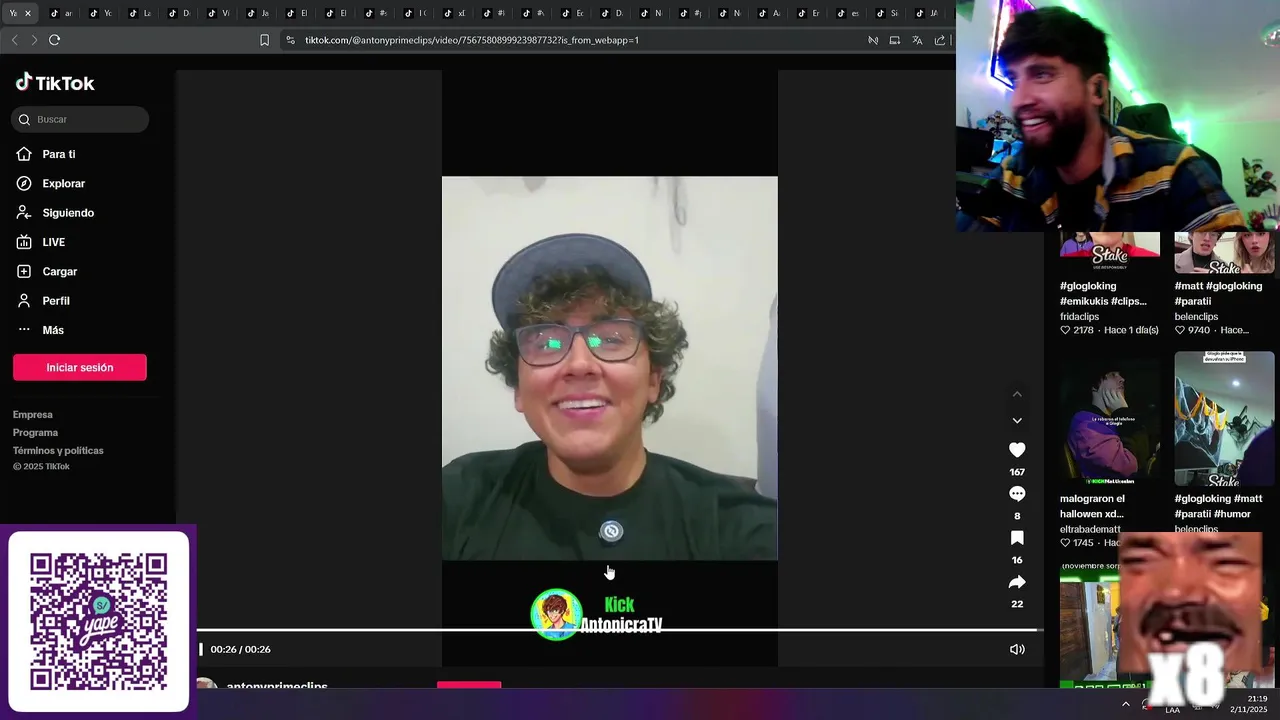The width and height of the screenshot is (1280, 720).
Task: Close the active first browser tab
Action: [28, 13]
